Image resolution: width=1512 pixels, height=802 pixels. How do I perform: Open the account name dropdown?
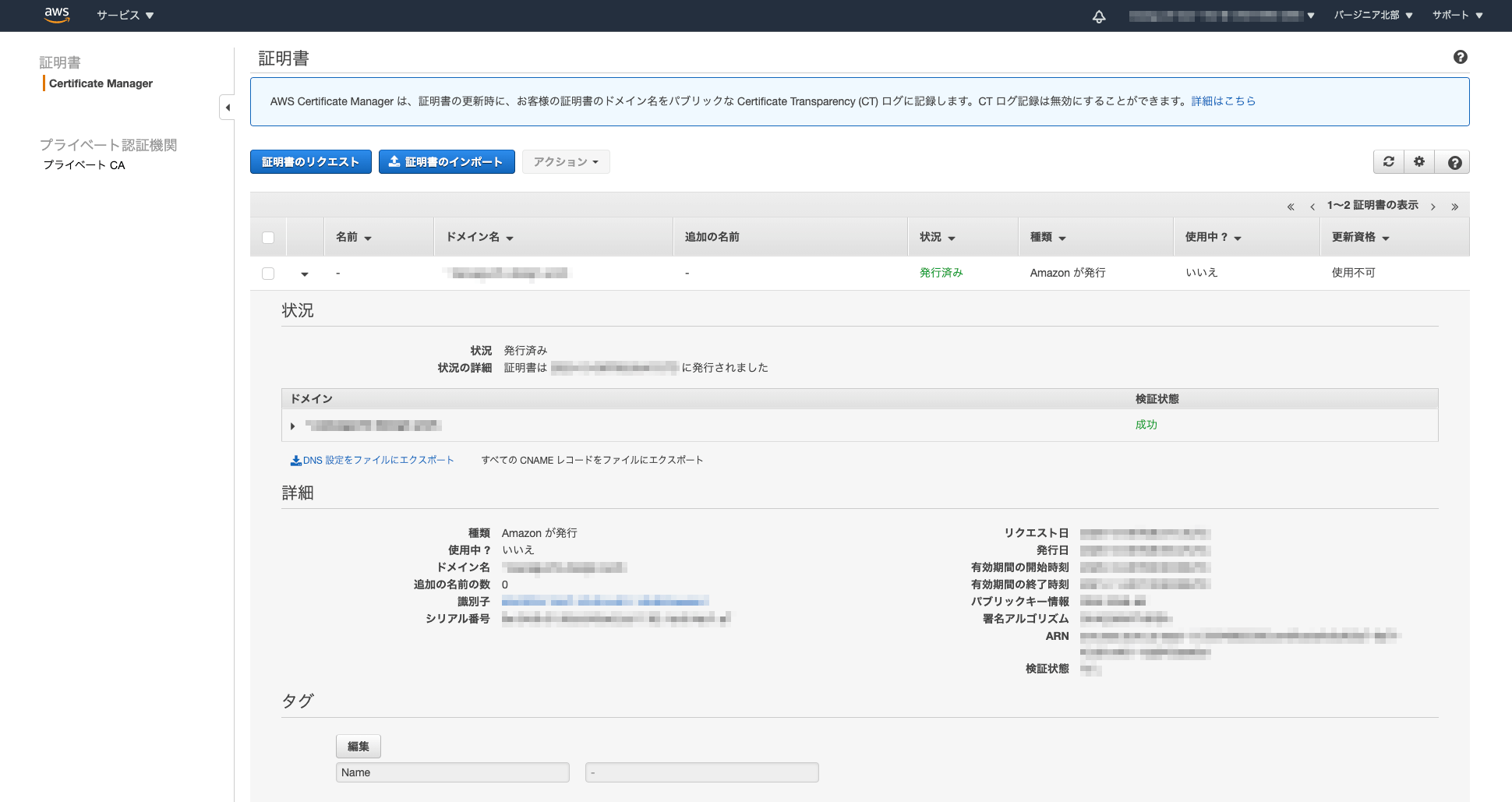[x=1222, y=16]
